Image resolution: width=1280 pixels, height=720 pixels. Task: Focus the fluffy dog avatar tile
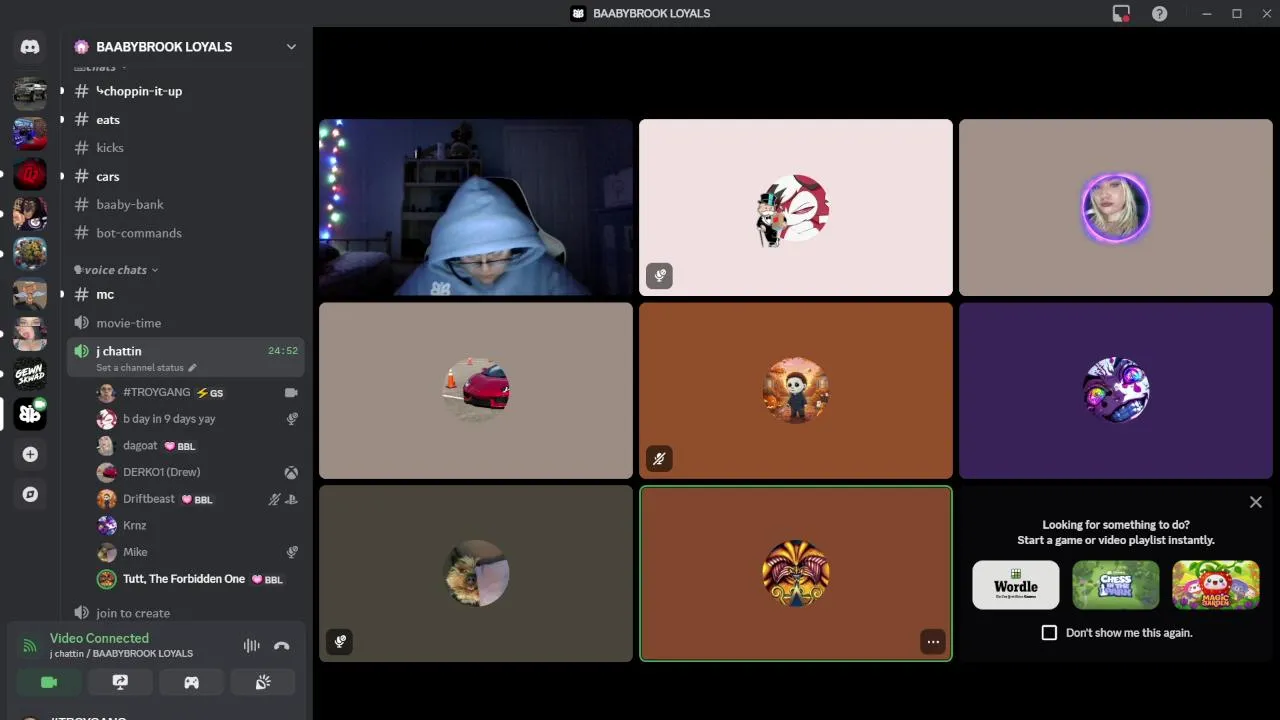476,574
